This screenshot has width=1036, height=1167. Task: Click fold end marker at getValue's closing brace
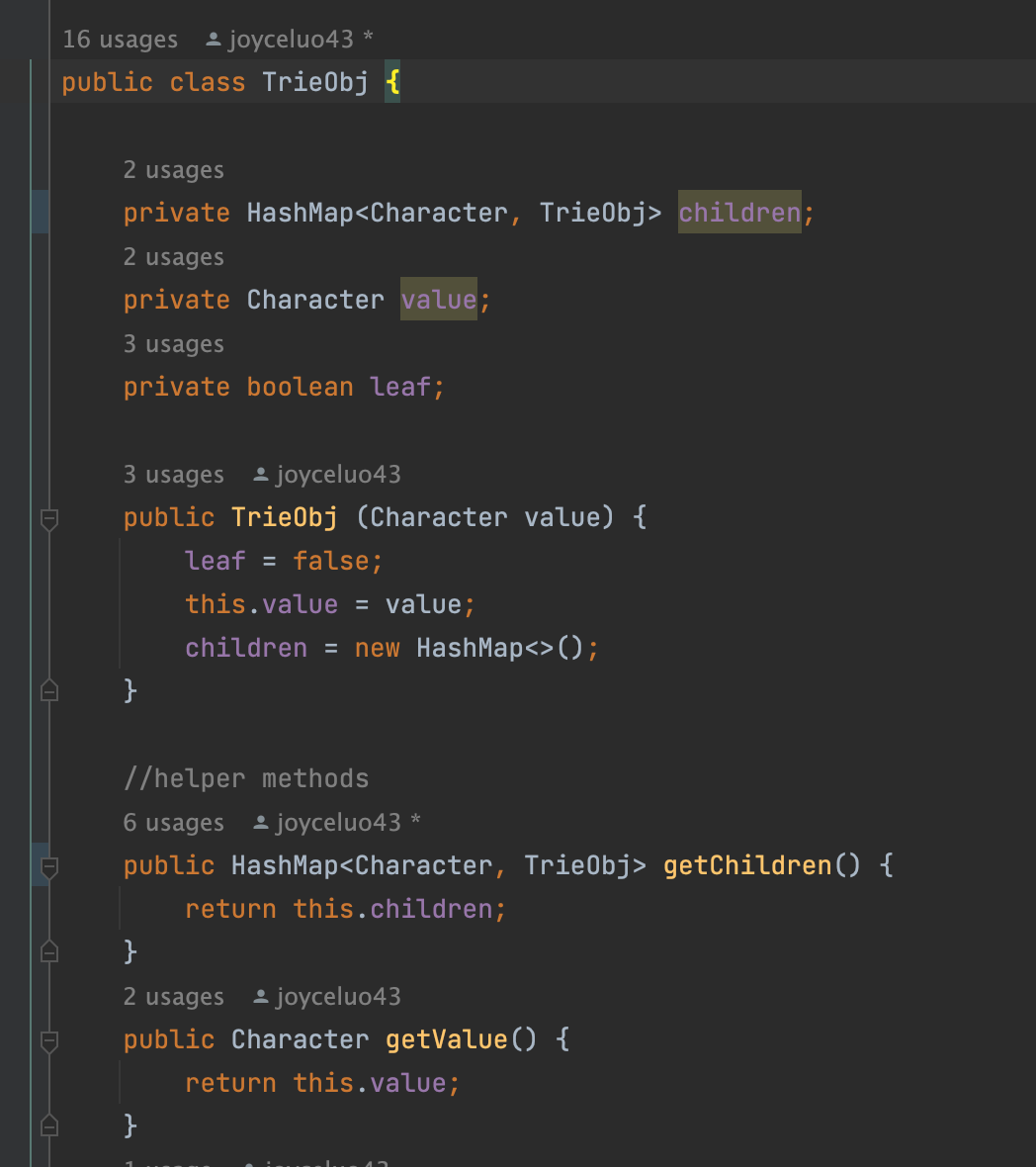tap(48, 1125)
